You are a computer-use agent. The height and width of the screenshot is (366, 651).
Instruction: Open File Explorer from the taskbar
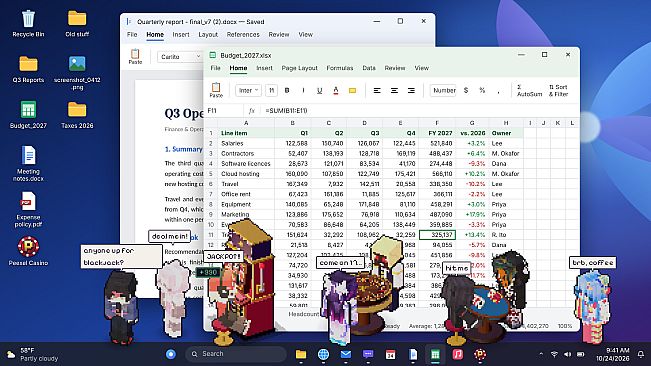[301, 354]
